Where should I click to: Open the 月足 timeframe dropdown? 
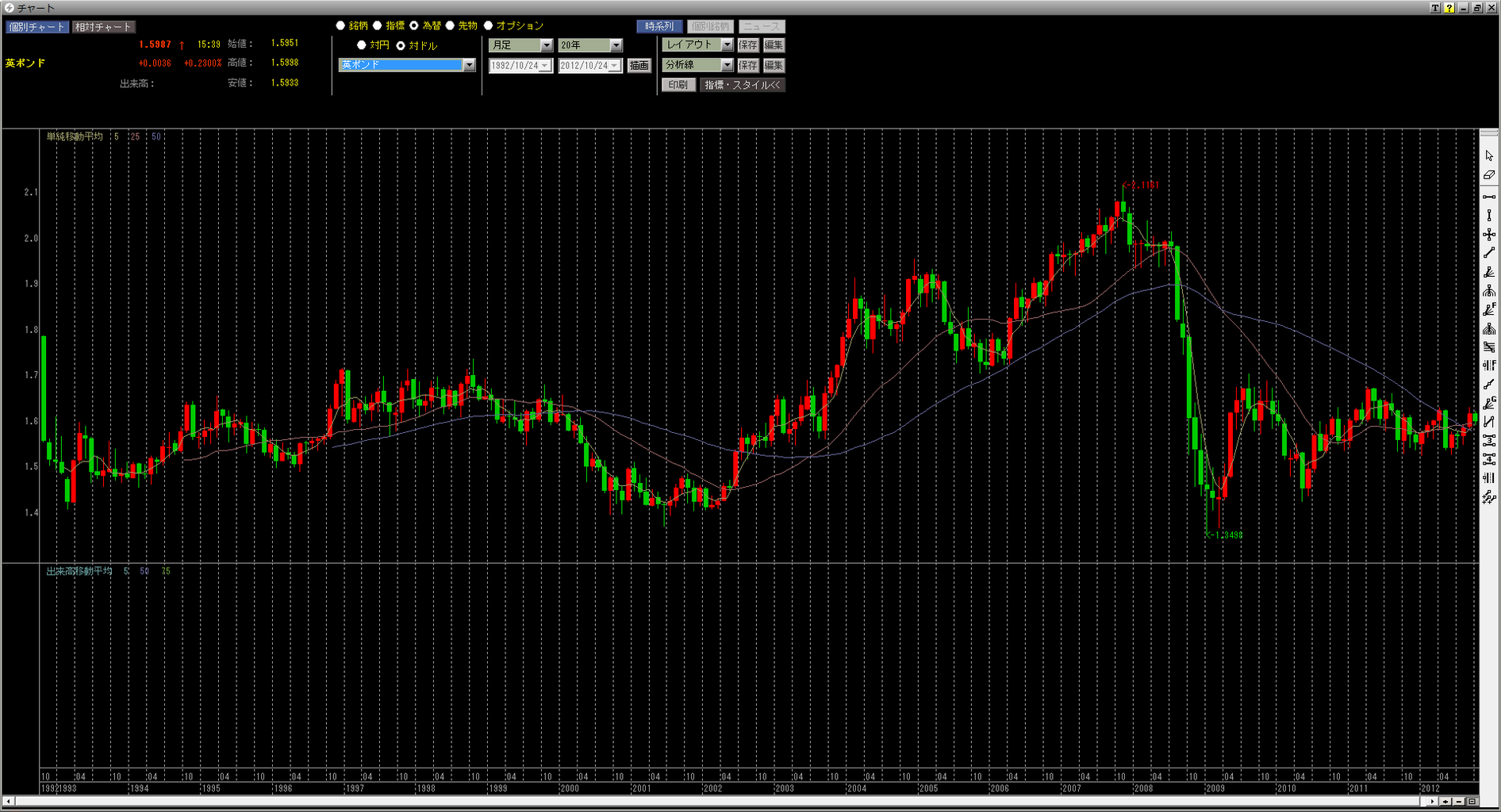pyautogui.click(x=520, y=45)
